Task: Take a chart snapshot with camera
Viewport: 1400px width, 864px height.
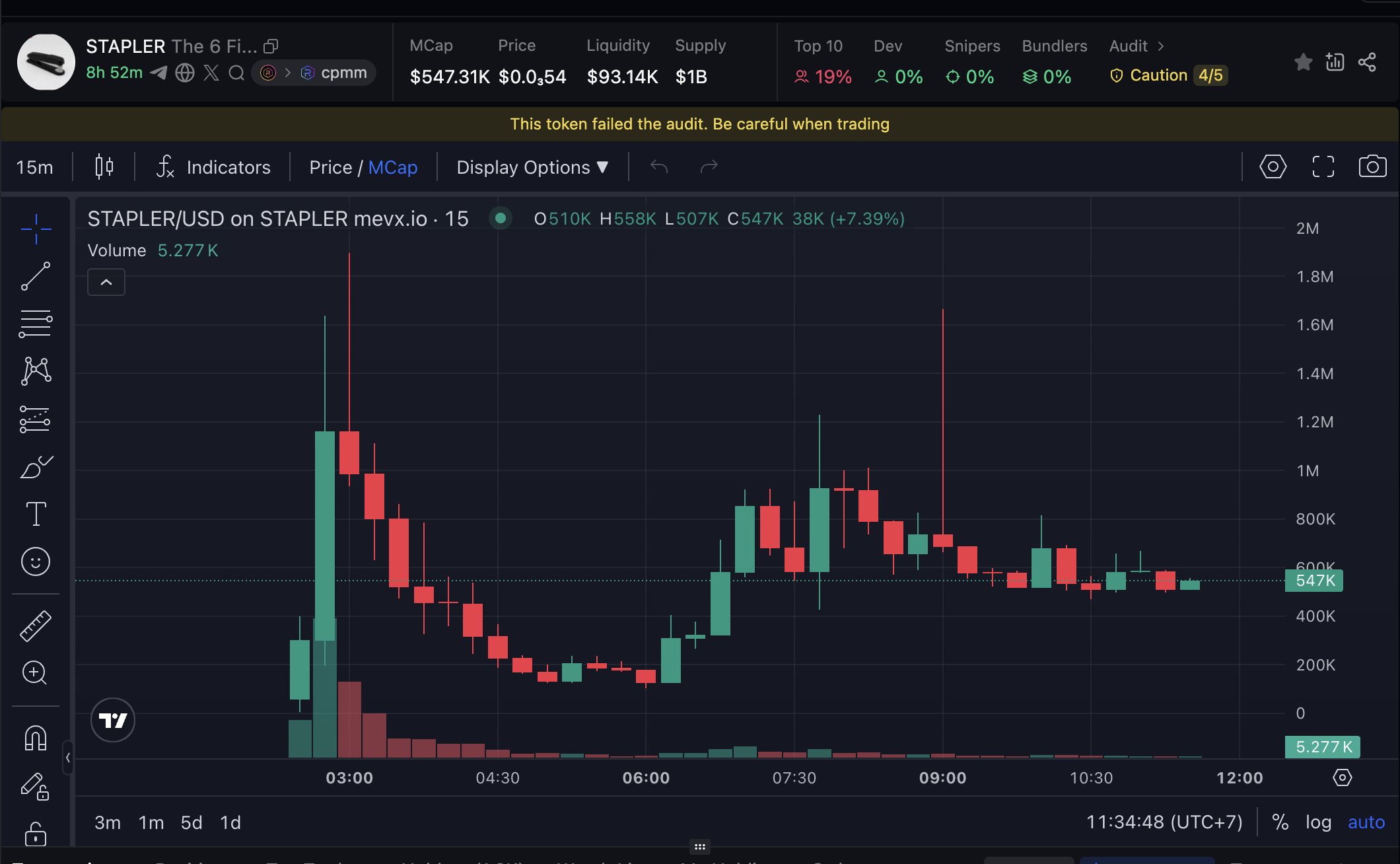Action: 1372,166
